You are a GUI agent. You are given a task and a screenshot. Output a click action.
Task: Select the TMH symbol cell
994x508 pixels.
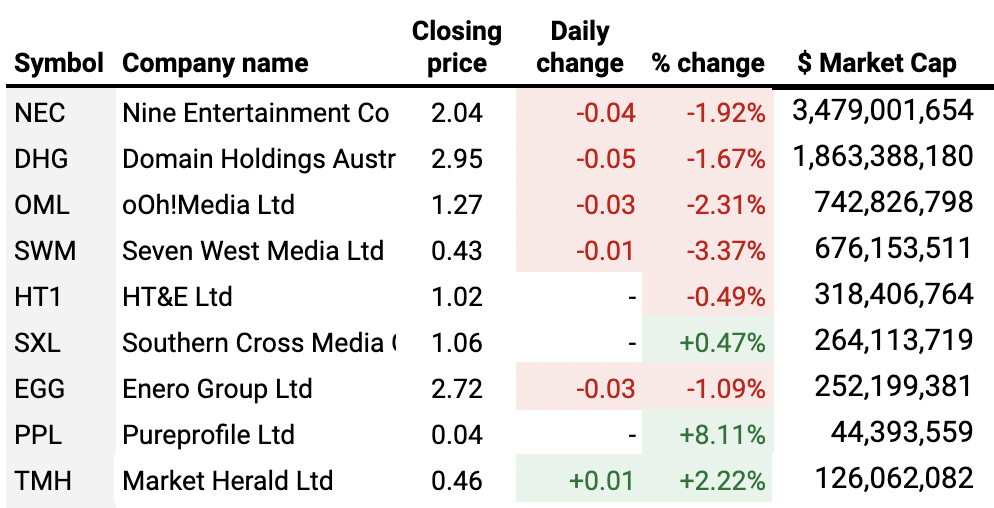(42, 481)
